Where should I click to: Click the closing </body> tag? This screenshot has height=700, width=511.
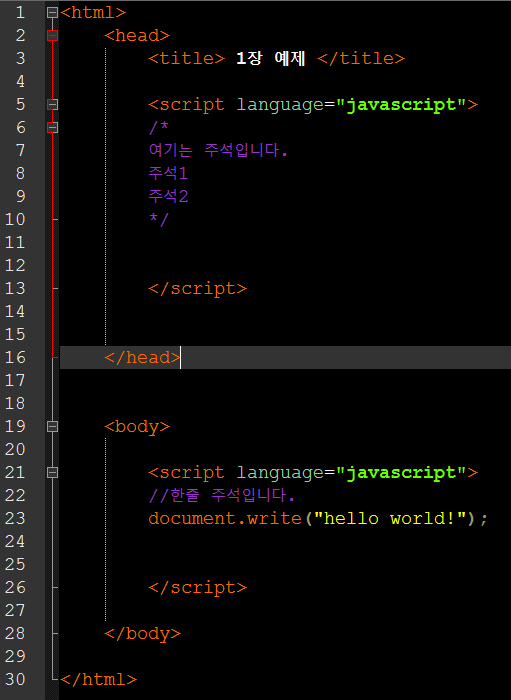(x=142, y=634)
